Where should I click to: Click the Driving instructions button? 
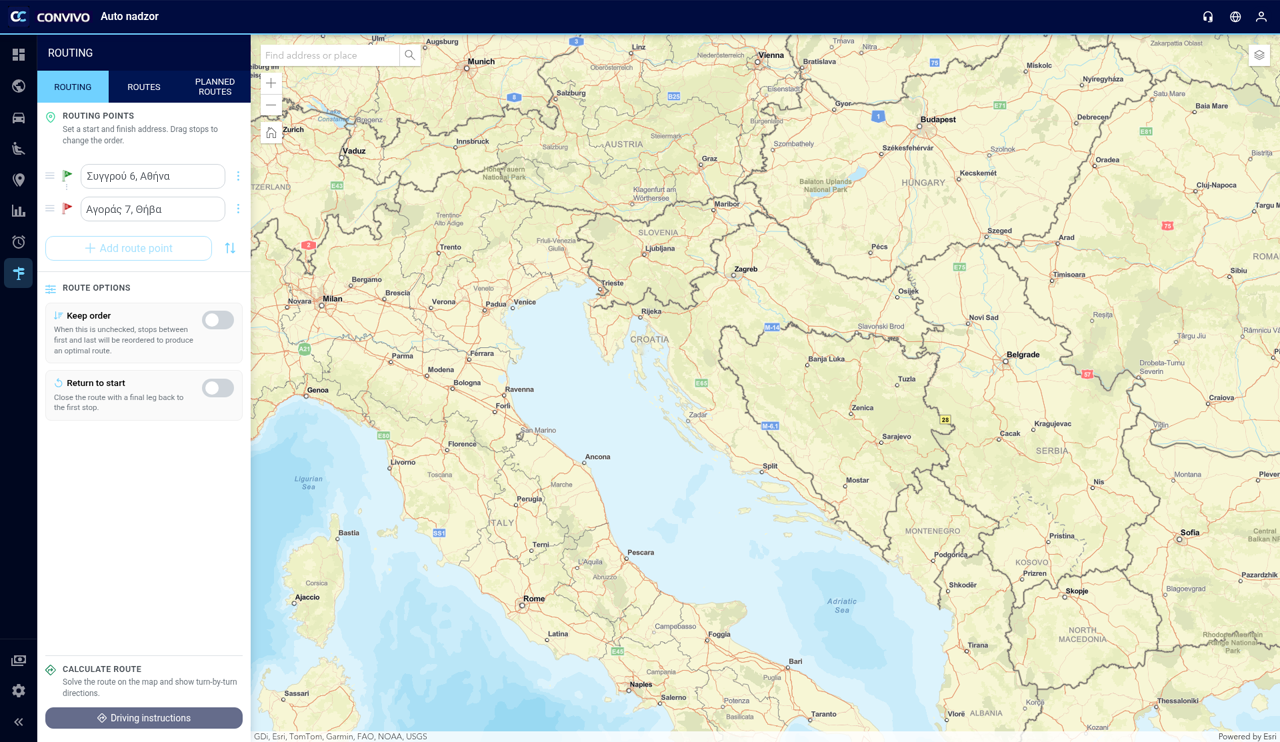click(144, 718)
